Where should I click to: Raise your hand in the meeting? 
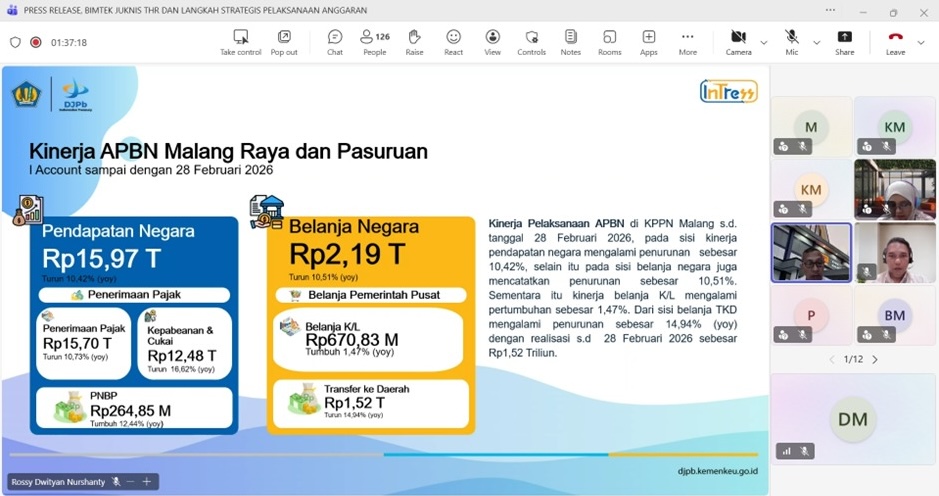[414, 42]
